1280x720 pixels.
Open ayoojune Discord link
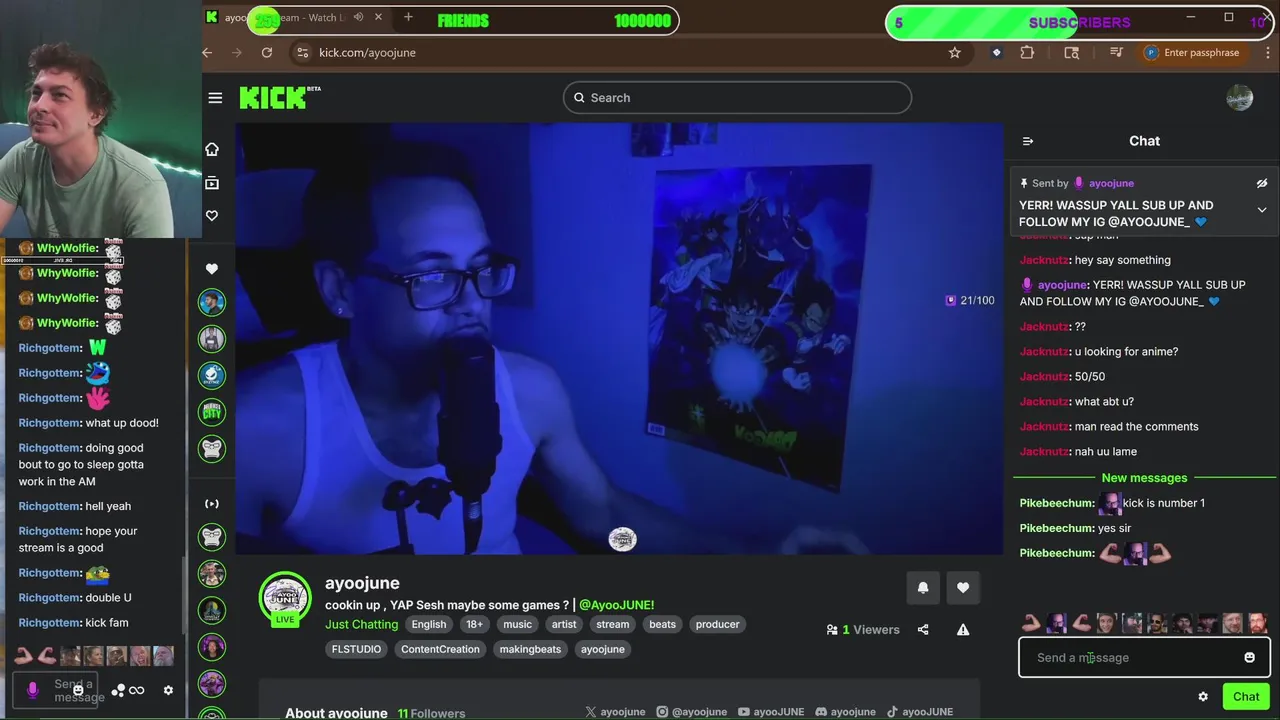click(x=845, y=712)
